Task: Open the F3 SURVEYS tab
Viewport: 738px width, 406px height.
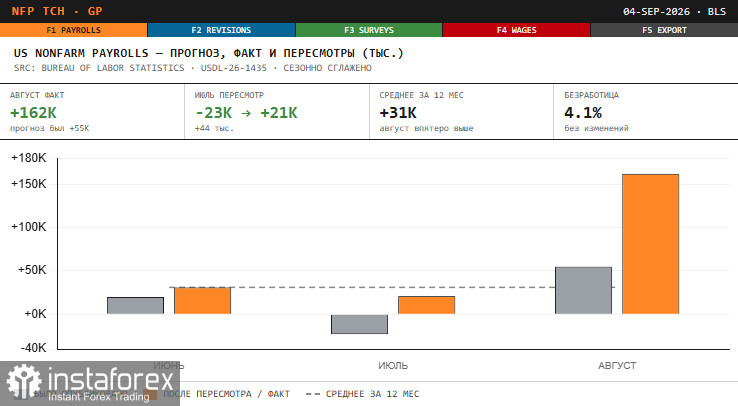Action: pyautogui.click(x=369, y=30)
